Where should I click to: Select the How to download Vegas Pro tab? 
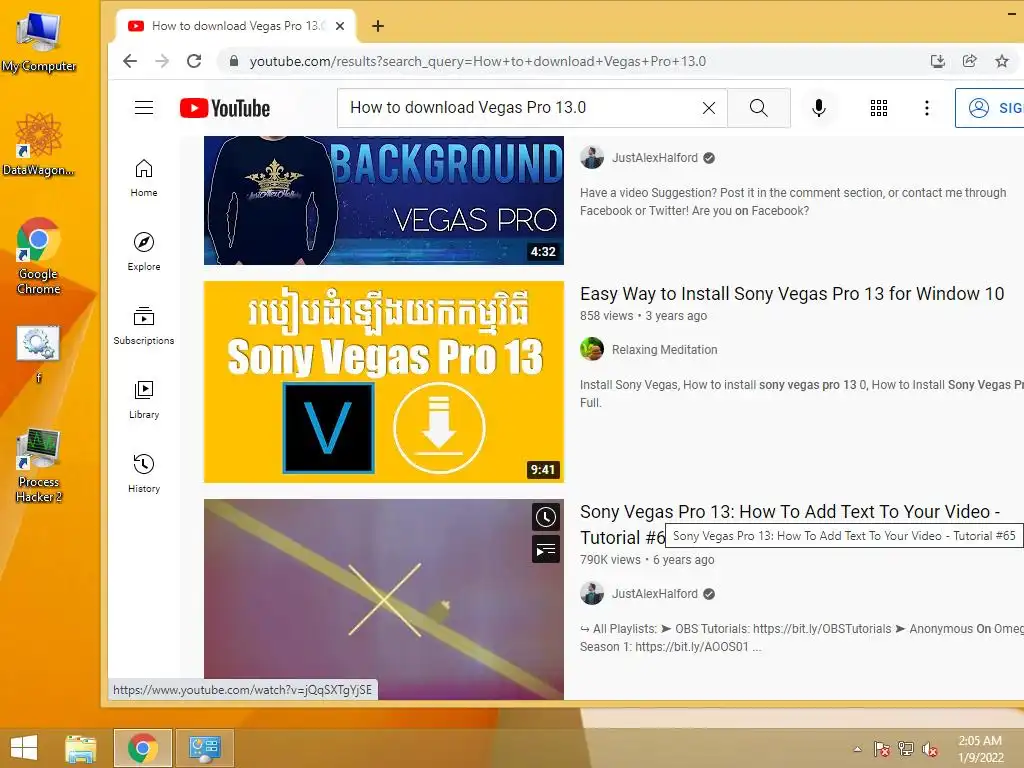point(236,26)
